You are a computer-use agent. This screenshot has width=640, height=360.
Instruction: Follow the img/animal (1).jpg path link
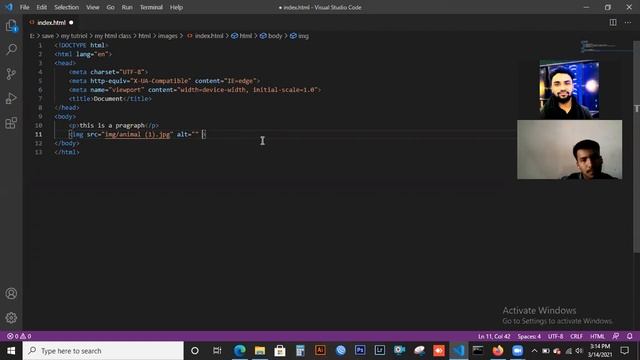137,134
